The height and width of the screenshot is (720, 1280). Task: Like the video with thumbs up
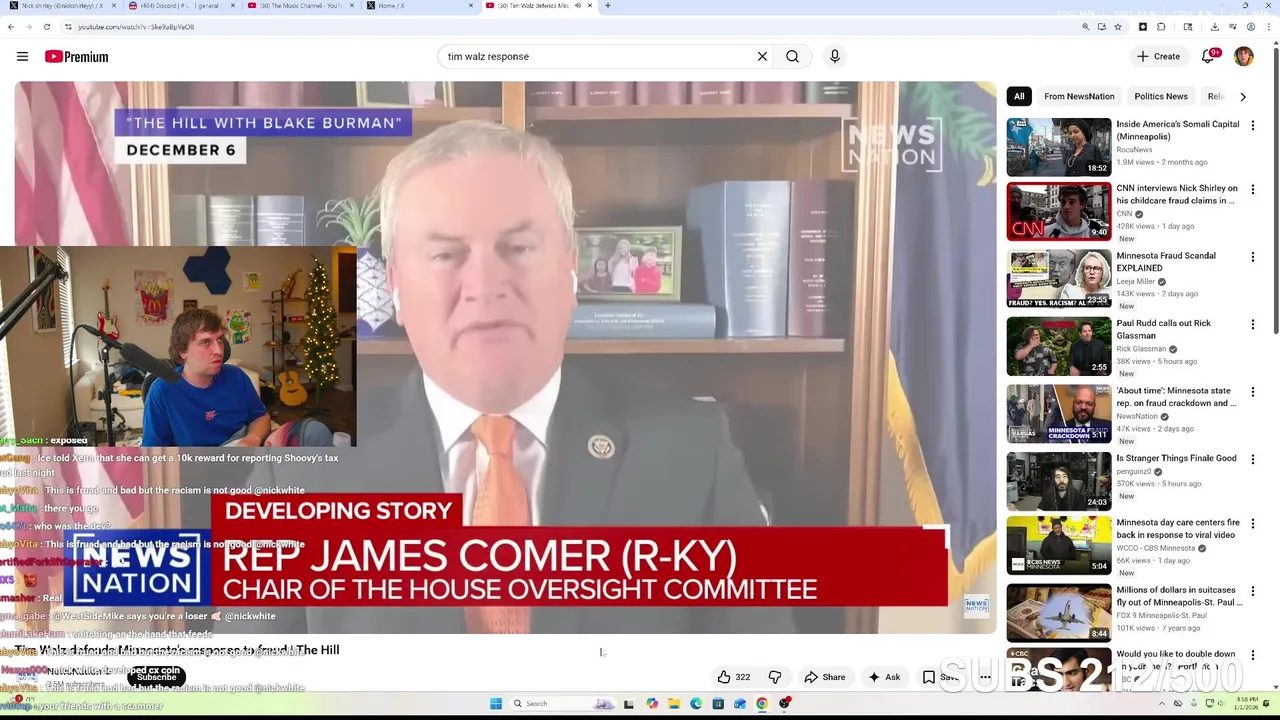[733, 677]
